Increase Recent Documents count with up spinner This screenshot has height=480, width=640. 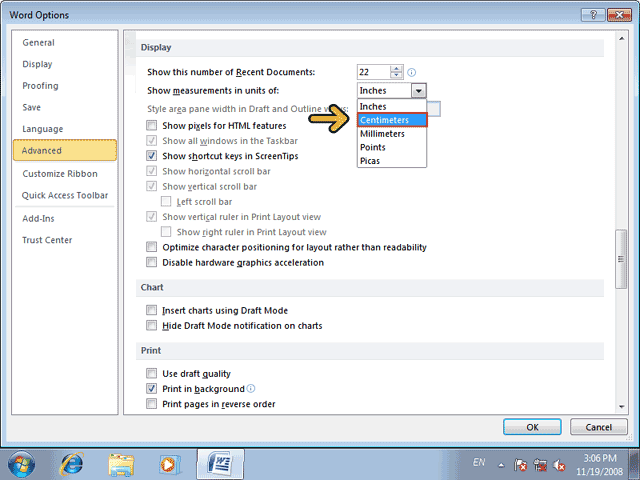396,69
